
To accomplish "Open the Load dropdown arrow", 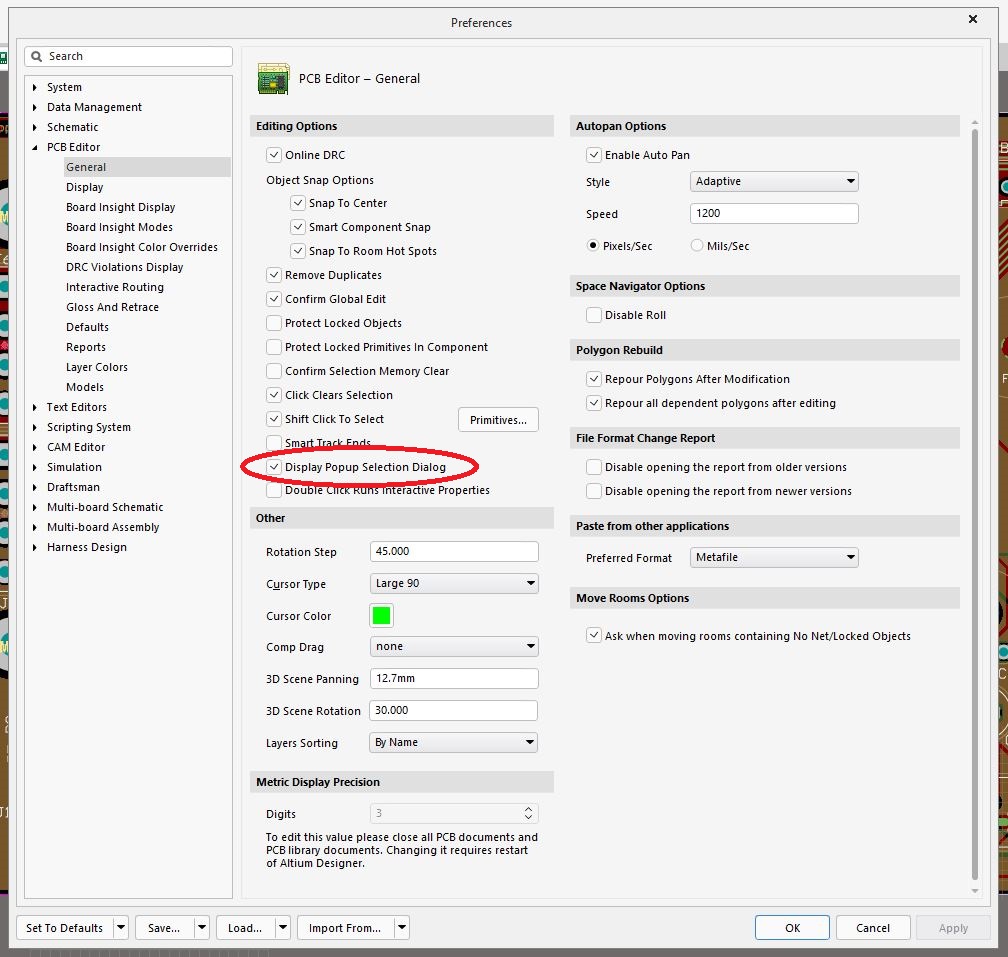I will 283,927.
